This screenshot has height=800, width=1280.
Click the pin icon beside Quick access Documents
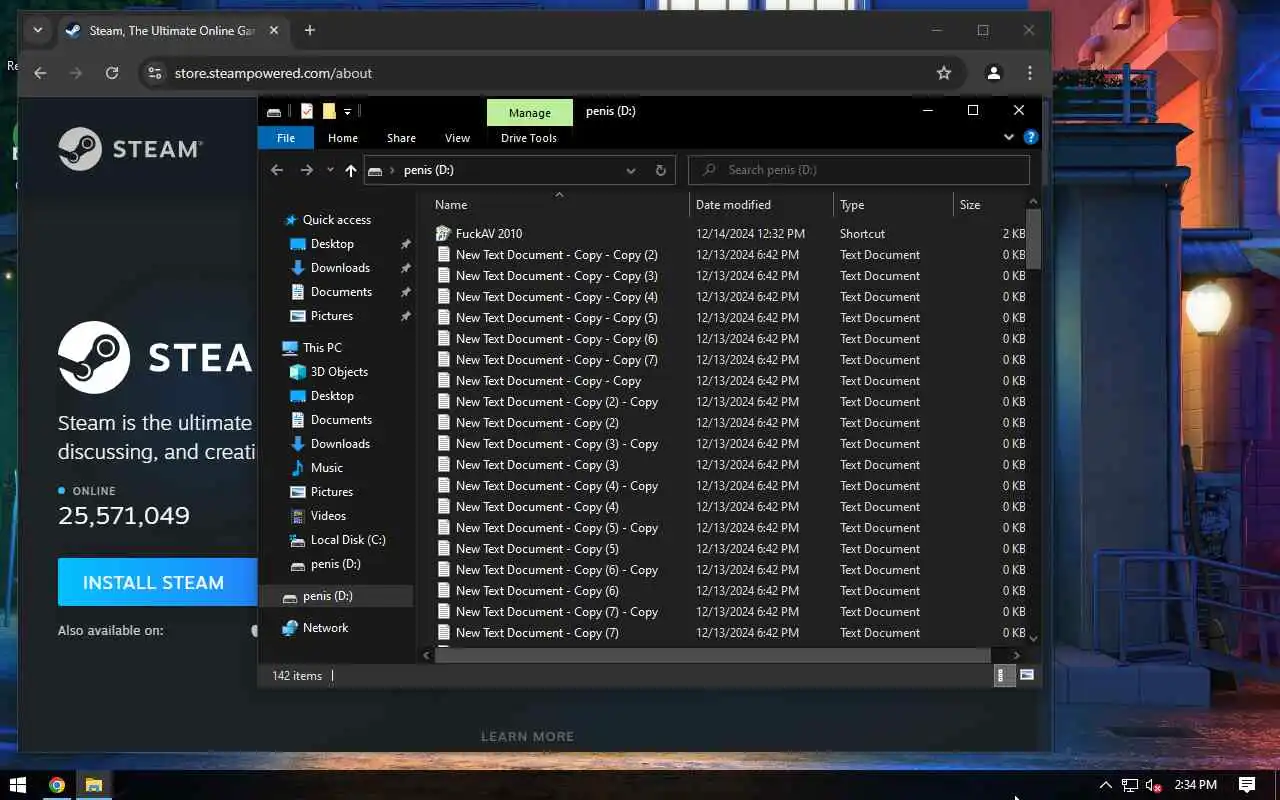pos(405,292)
